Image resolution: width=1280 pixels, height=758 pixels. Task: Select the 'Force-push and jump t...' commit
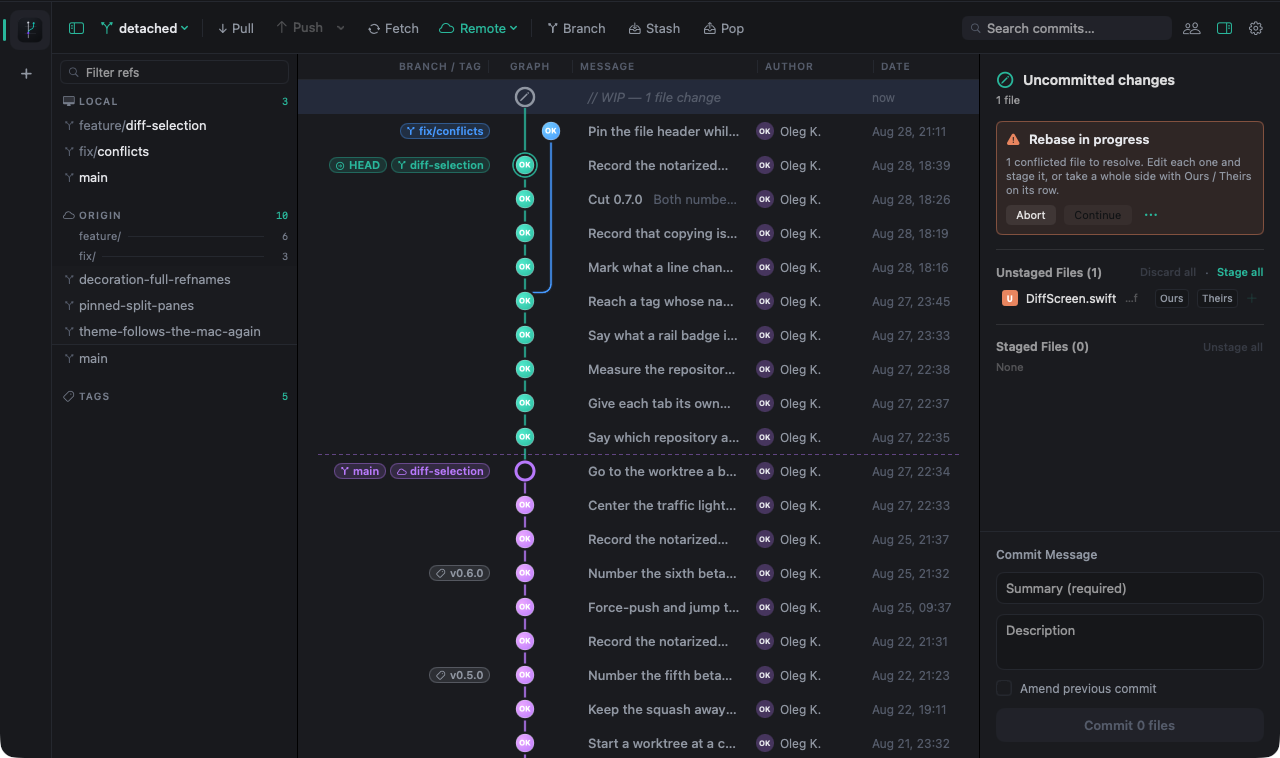[x=638, y=607]
